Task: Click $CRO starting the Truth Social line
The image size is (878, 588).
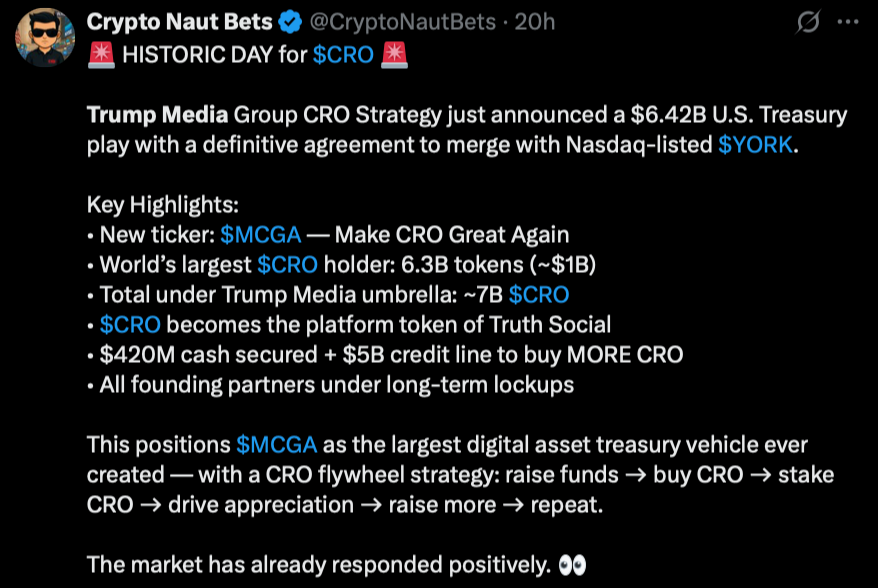Action: (130, 325)
